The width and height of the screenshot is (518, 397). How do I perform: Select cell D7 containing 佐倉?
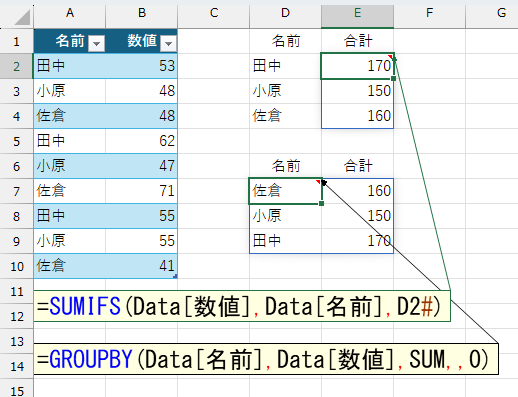click(285, 191)
